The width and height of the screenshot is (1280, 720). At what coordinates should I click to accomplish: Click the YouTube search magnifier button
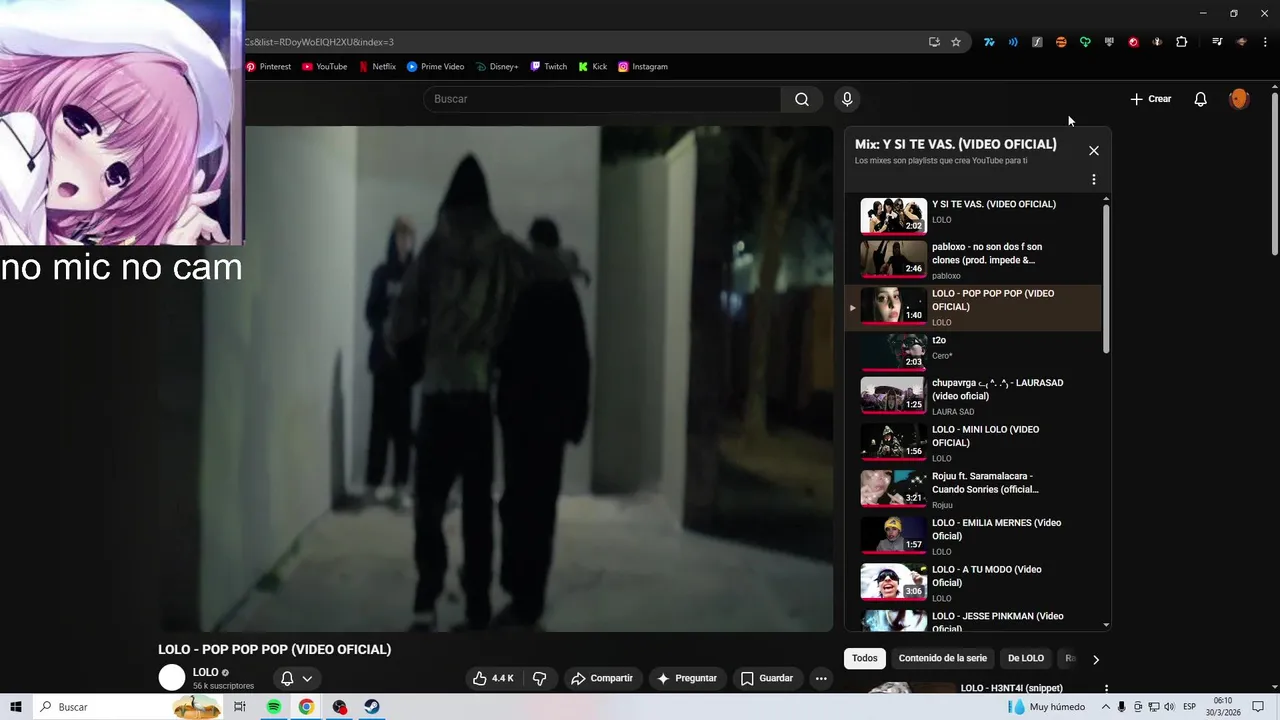click(x=802, y=99)
